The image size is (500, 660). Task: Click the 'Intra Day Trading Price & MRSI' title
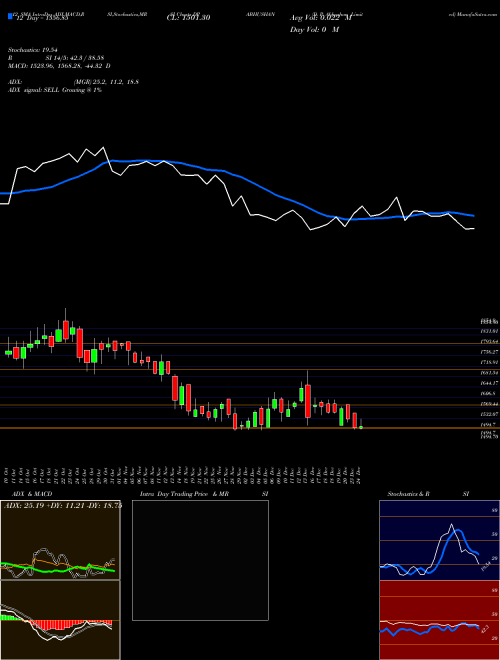click(x=204, y=494)
